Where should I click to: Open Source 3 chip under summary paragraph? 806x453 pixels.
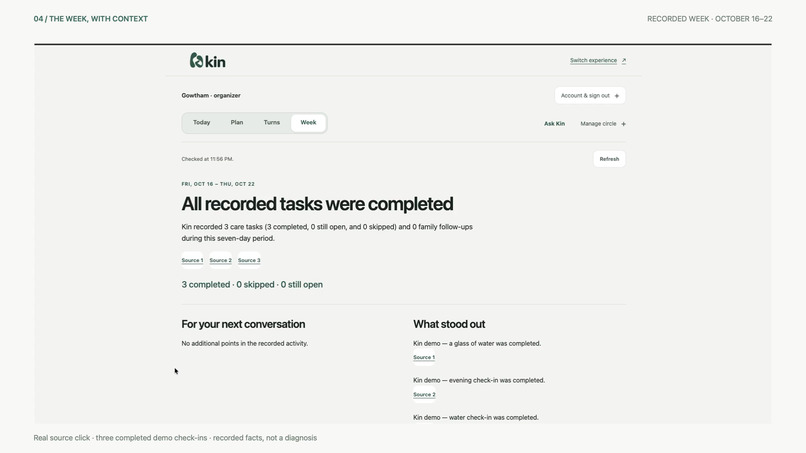[249, 260]
